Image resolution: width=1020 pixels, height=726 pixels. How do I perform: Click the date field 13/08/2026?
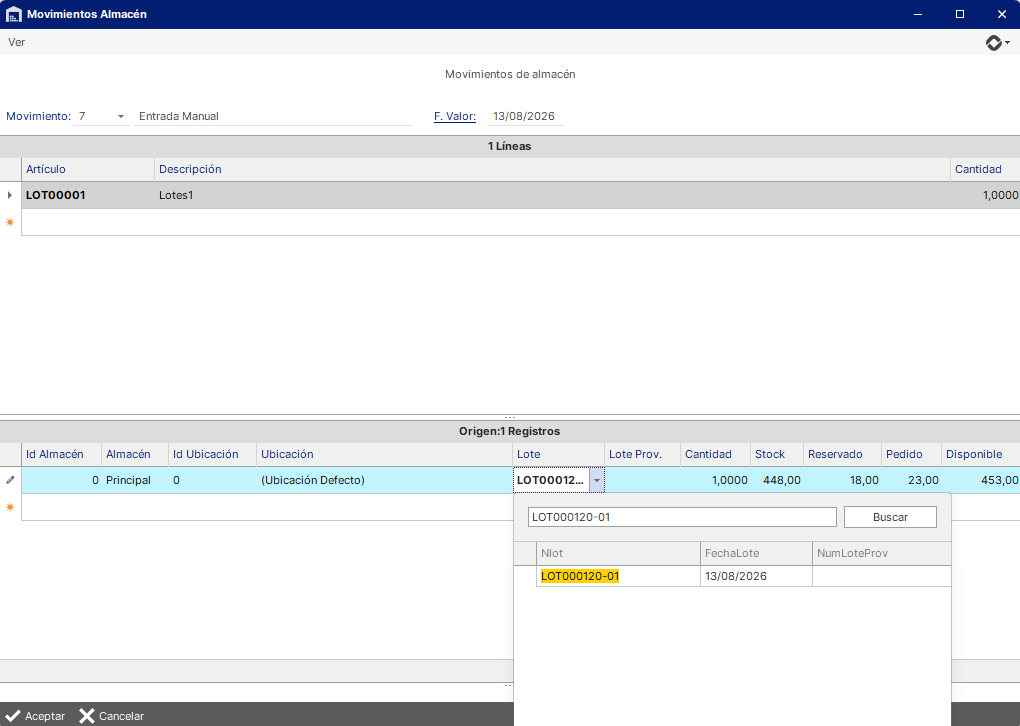point(524,116)
